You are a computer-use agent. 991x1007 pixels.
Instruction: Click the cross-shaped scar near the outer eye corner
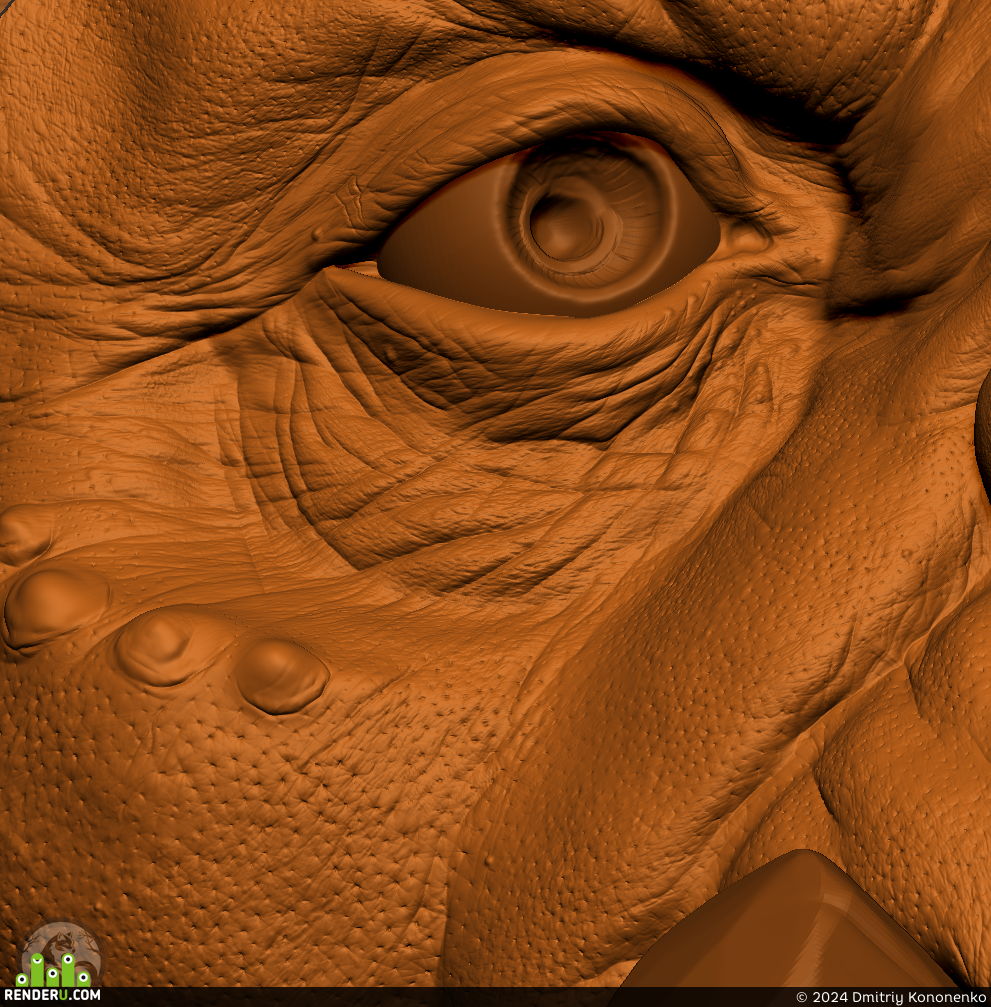tap(350, 194)
